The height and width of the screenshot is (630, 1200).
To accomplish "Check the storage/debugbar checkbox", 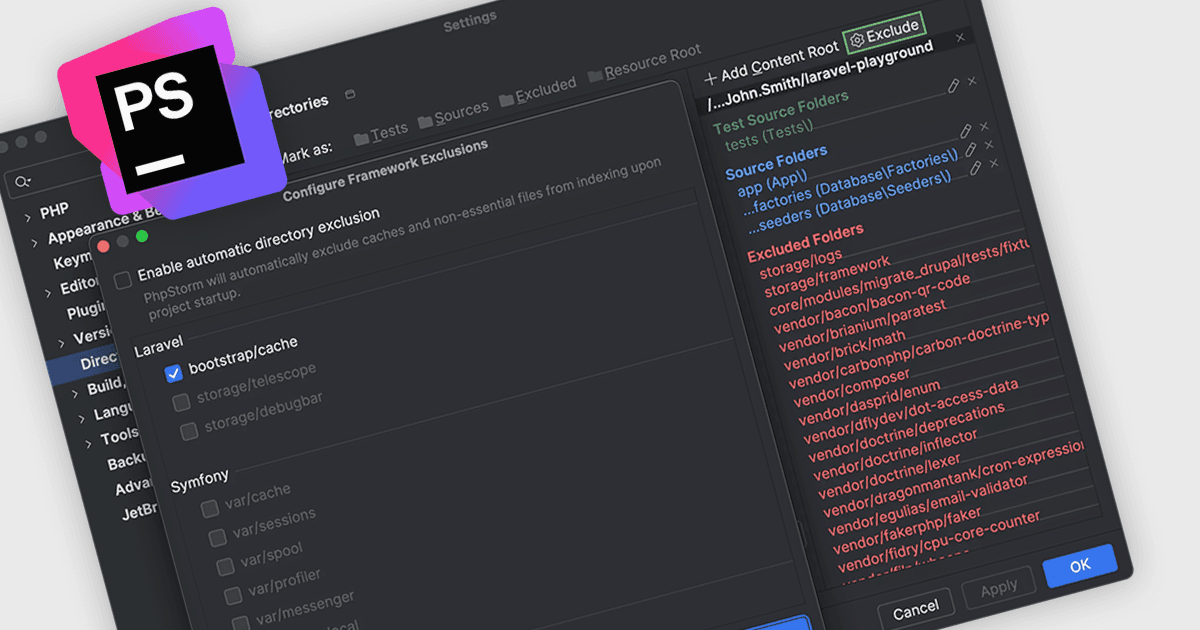I will (189, 431).
